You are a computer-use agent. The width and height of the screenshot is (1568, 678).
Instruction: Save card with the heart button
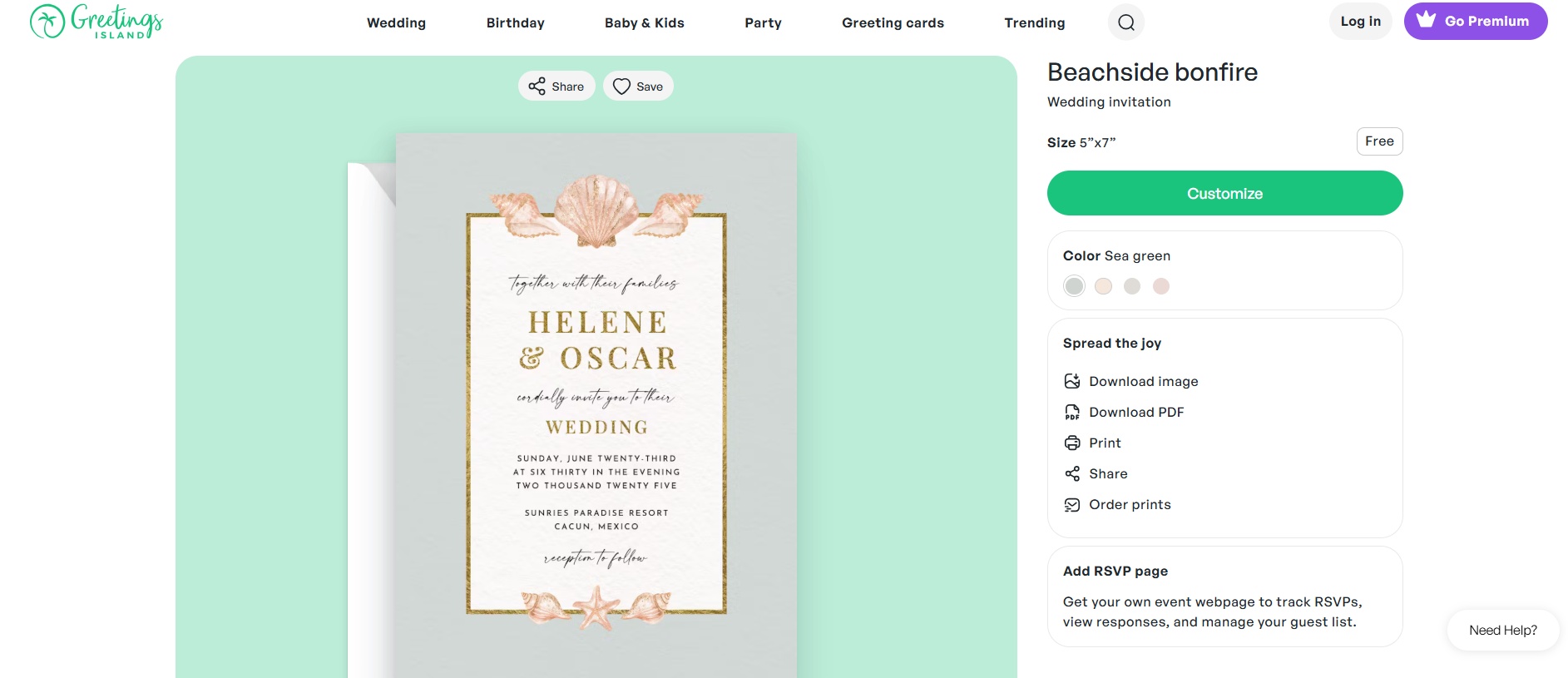point(638,87)
